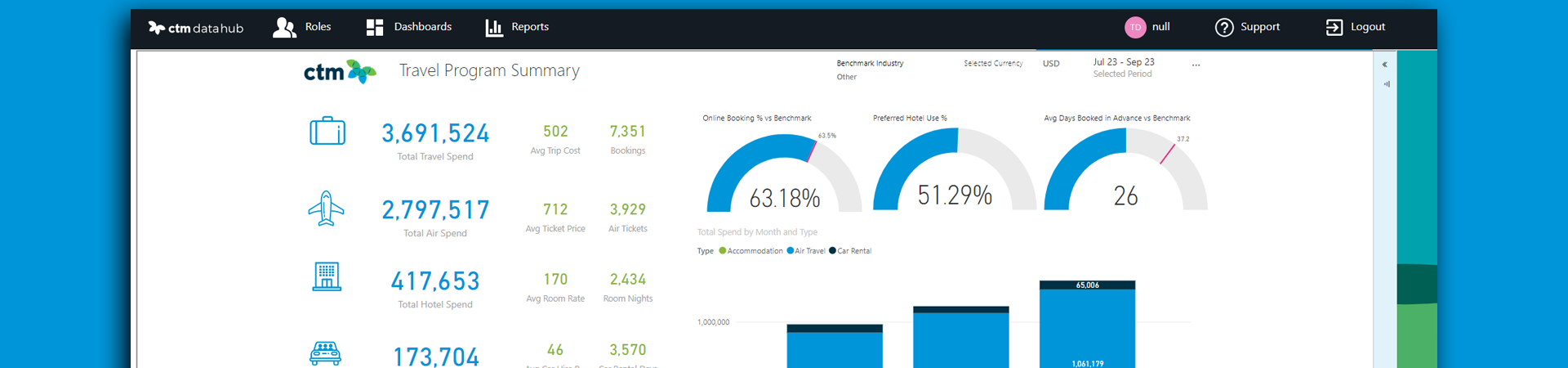The width and height of the screenshot is (1568, 368).
Task: Click the 170 Avg Room Rate value
Action: click(x=555, y=280)
